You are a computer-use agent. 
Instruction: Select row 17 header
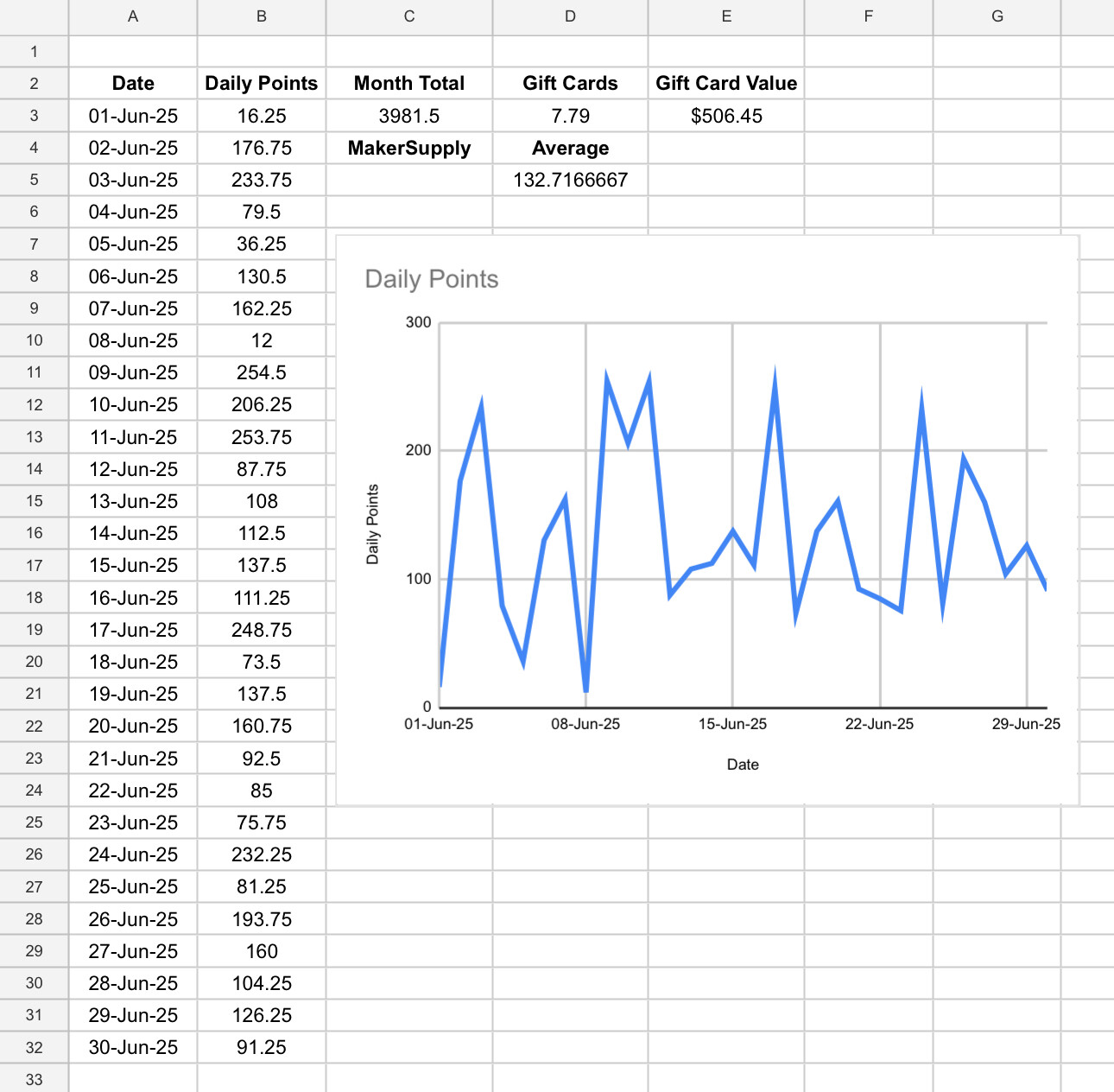(34, 566)
